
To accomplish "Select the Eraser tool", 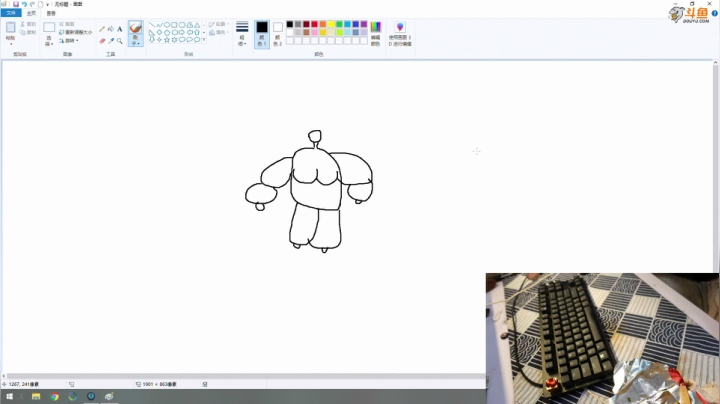I will click(102, 41).
